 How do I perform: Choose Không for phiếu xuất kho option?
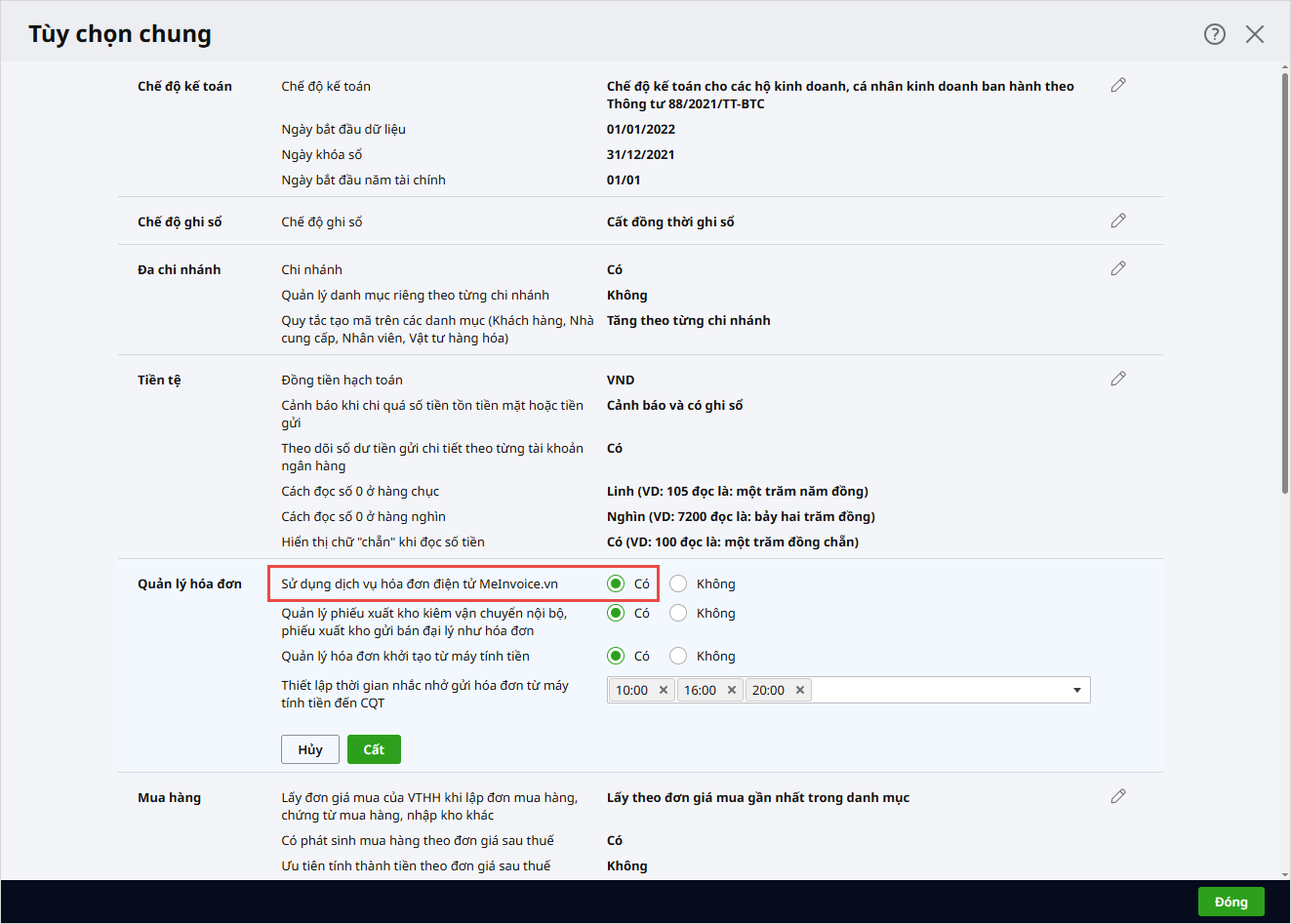click(x=679, y=614)
